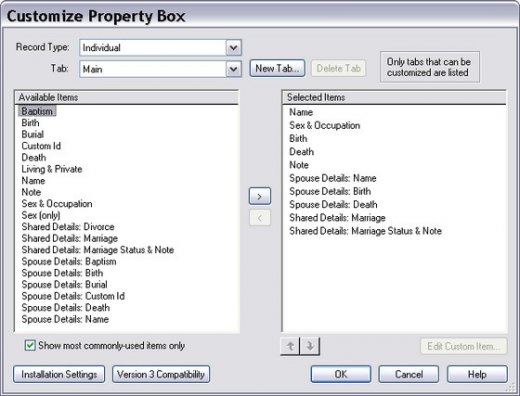Select Custom Id in Available Items
This screenshot has height=396, width=520.
(41, 146)
